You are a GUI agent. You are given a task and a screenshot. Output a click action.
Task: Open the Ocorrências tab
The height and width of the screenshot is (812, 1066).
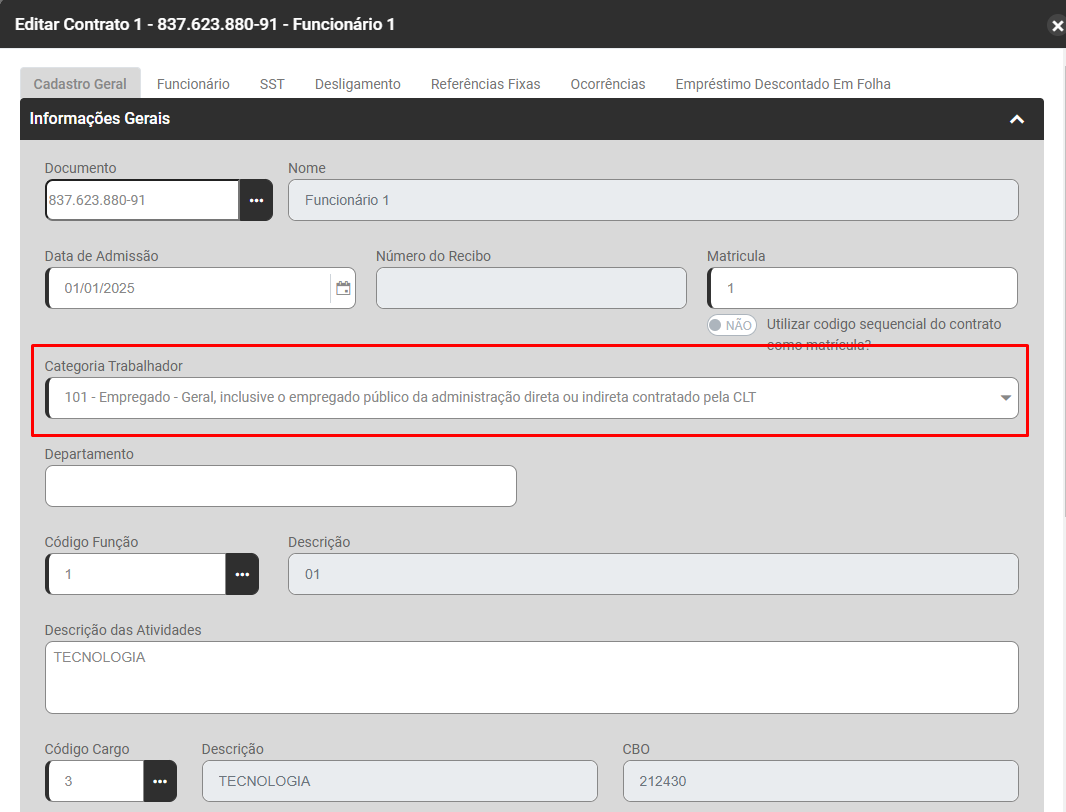click(608, 84)
